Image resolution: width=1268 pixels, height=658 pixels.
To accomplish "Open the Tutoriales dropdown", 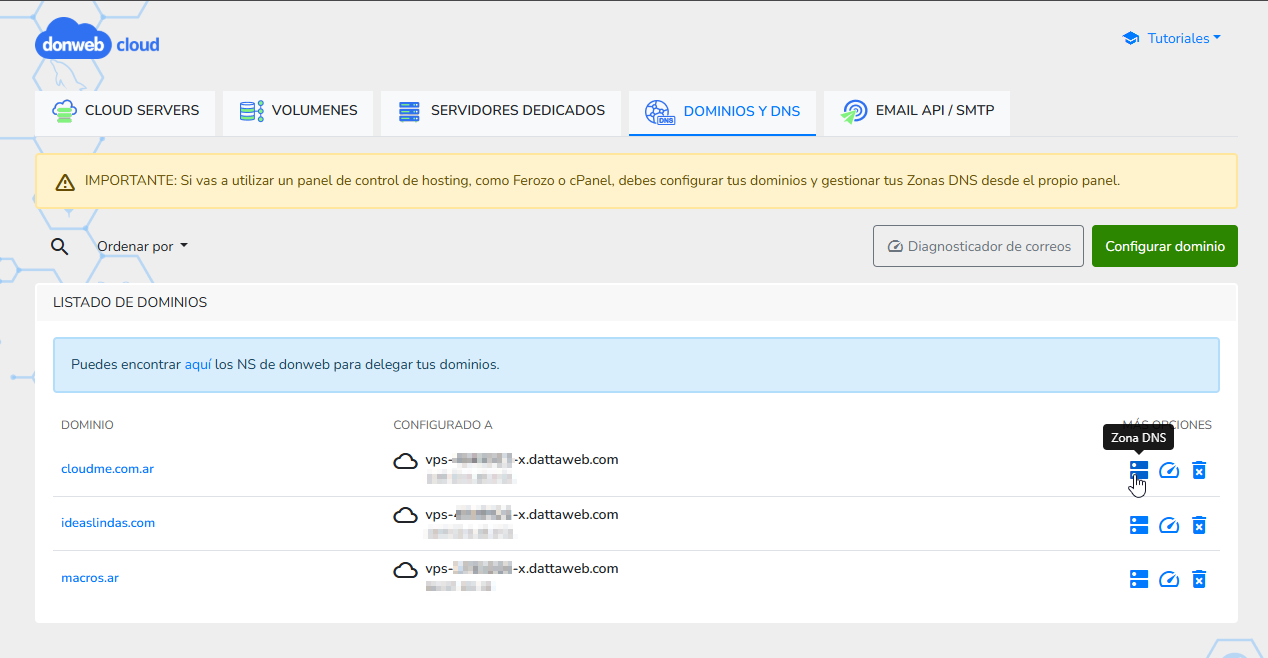I will (x=1172, y=38).
